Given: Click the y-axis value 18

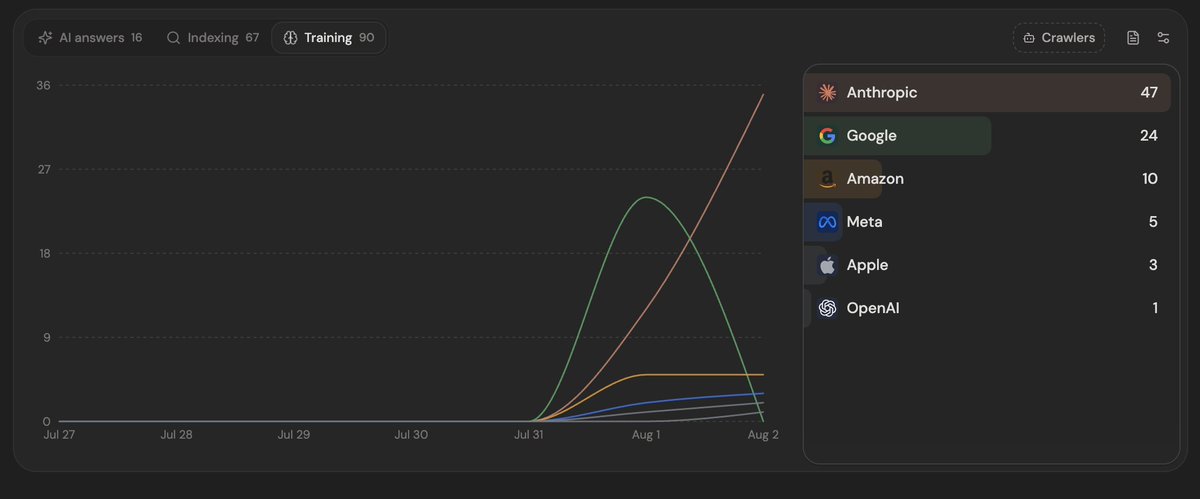Looking at the screenshot, I should (x=43, y=254).
